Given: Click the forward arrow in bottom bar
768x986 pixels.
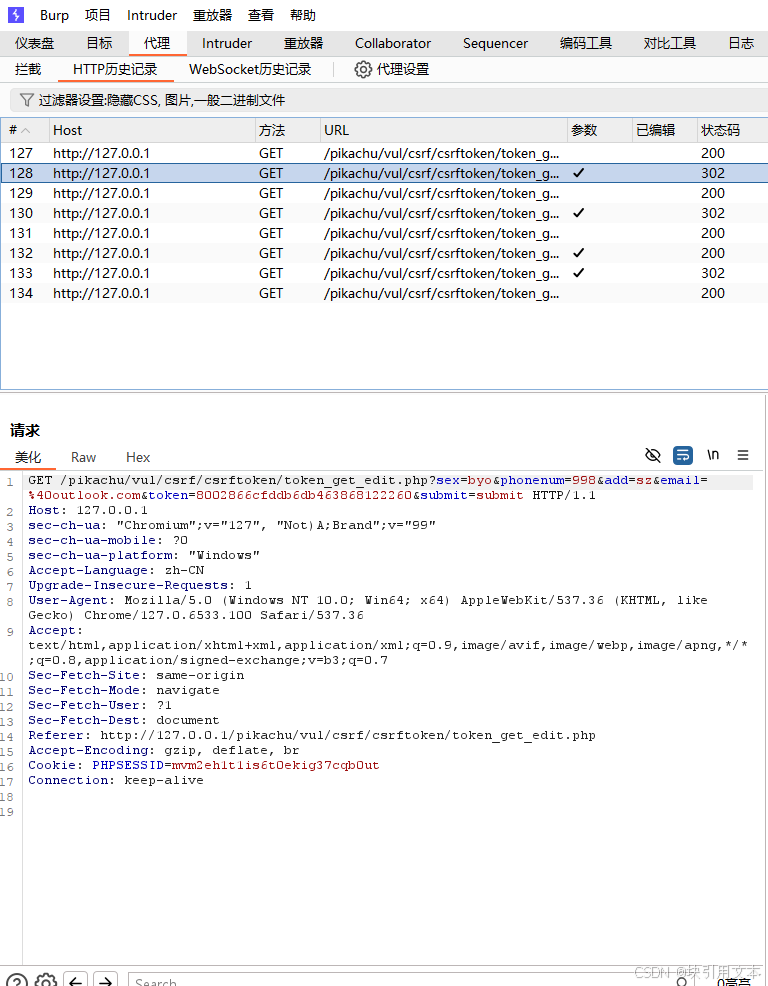Looking at the screenshot, I should [106, 980].
